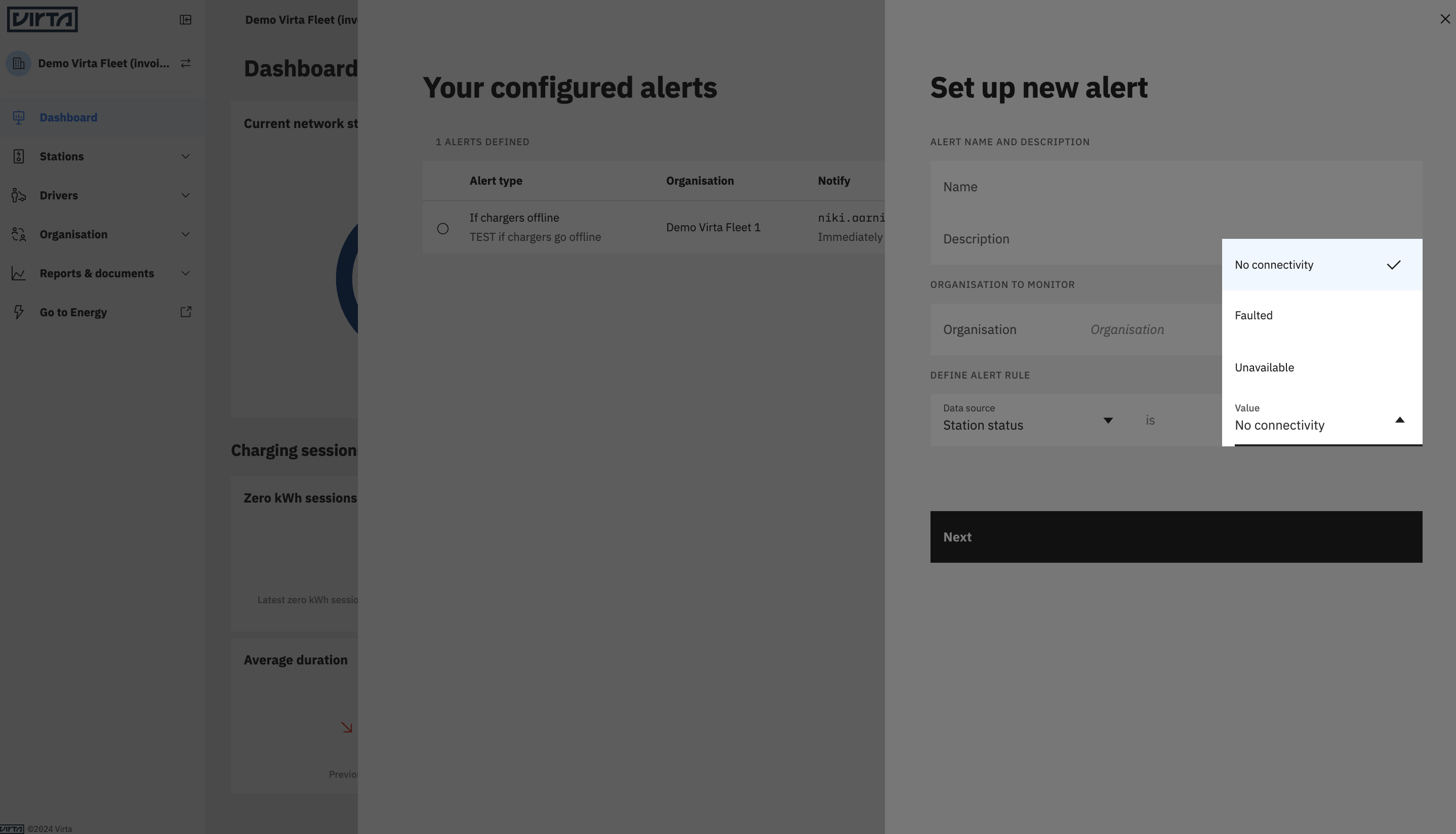Open Go to Energy external link icon
This screenshot has width=1456, height=834.
(x=186, y=312)
